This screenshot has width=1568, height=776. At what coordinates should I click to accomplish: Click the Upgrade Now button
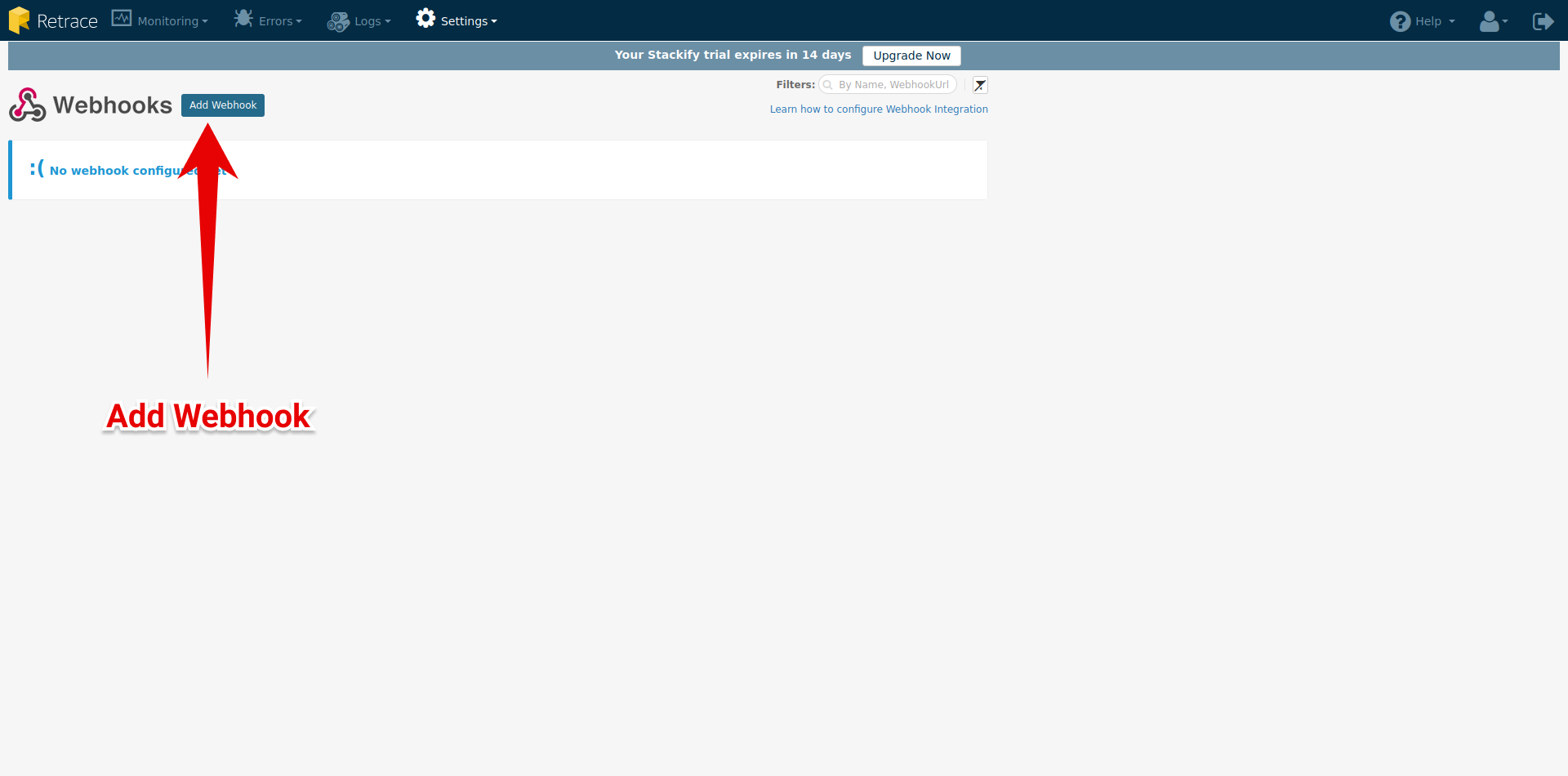pyautogui.click(x=911, y=56)
